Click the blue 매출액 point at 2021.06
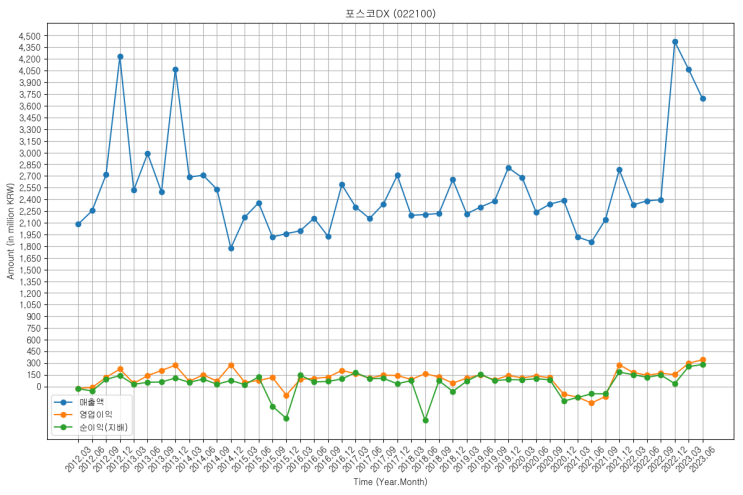 [592, 242]
